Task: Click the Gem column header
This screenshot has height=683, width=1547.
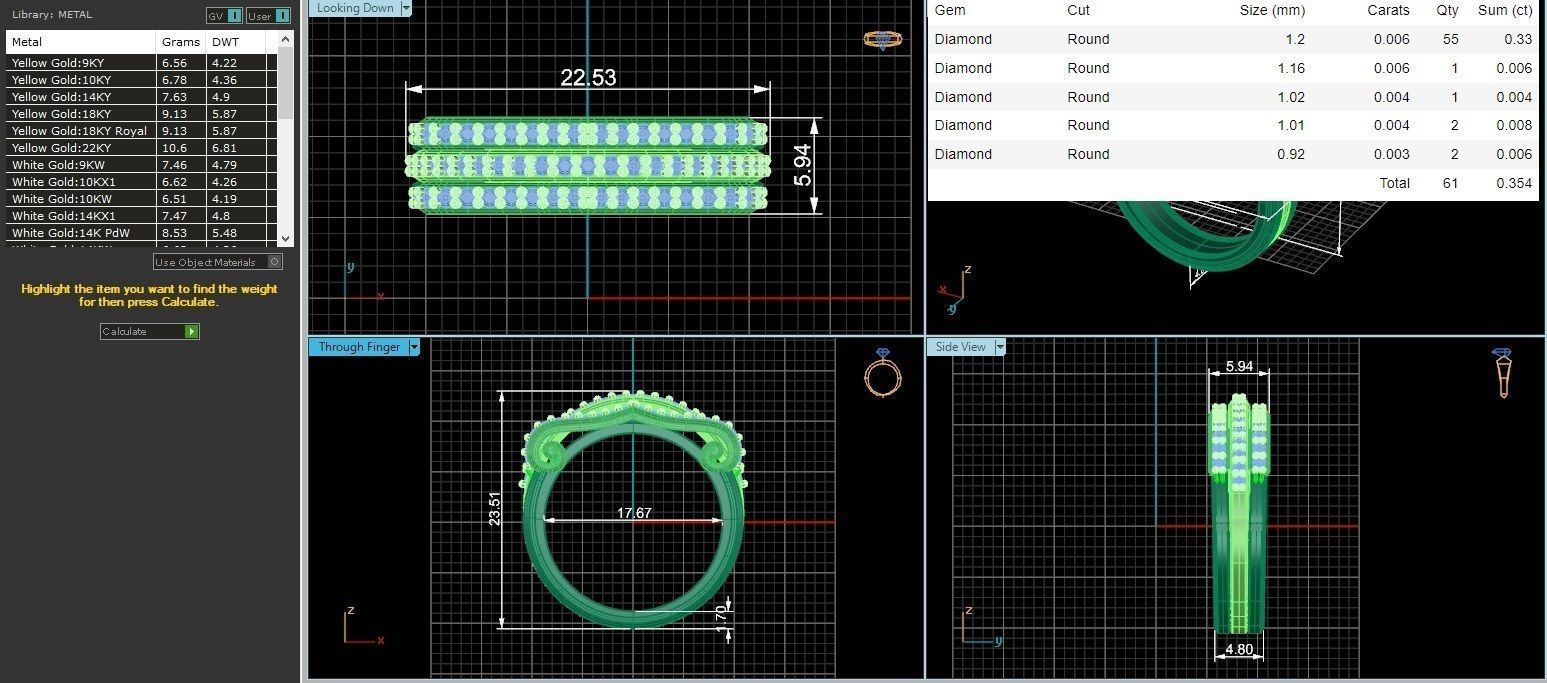Action: (950, 10)
